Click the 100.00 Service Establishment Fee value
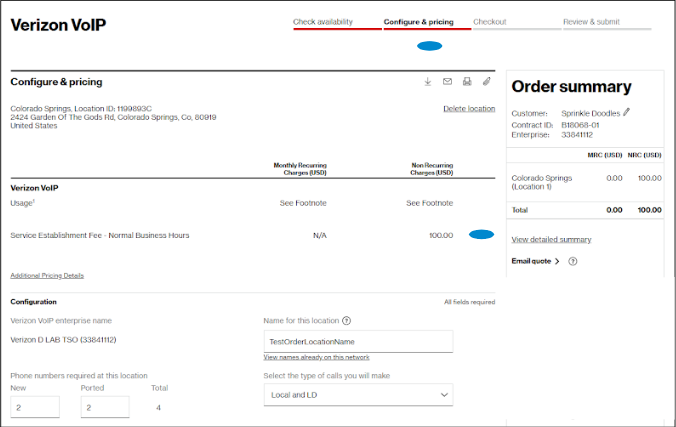676x427 pixels. (441, 235)
